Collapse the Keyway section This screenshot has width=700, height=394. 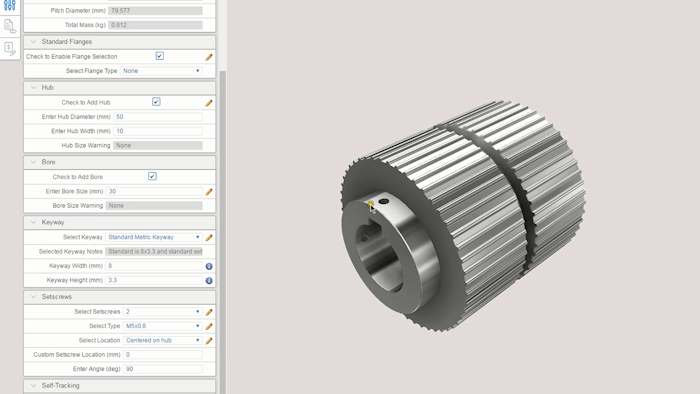pyautogui.click(x=33, y=222)
